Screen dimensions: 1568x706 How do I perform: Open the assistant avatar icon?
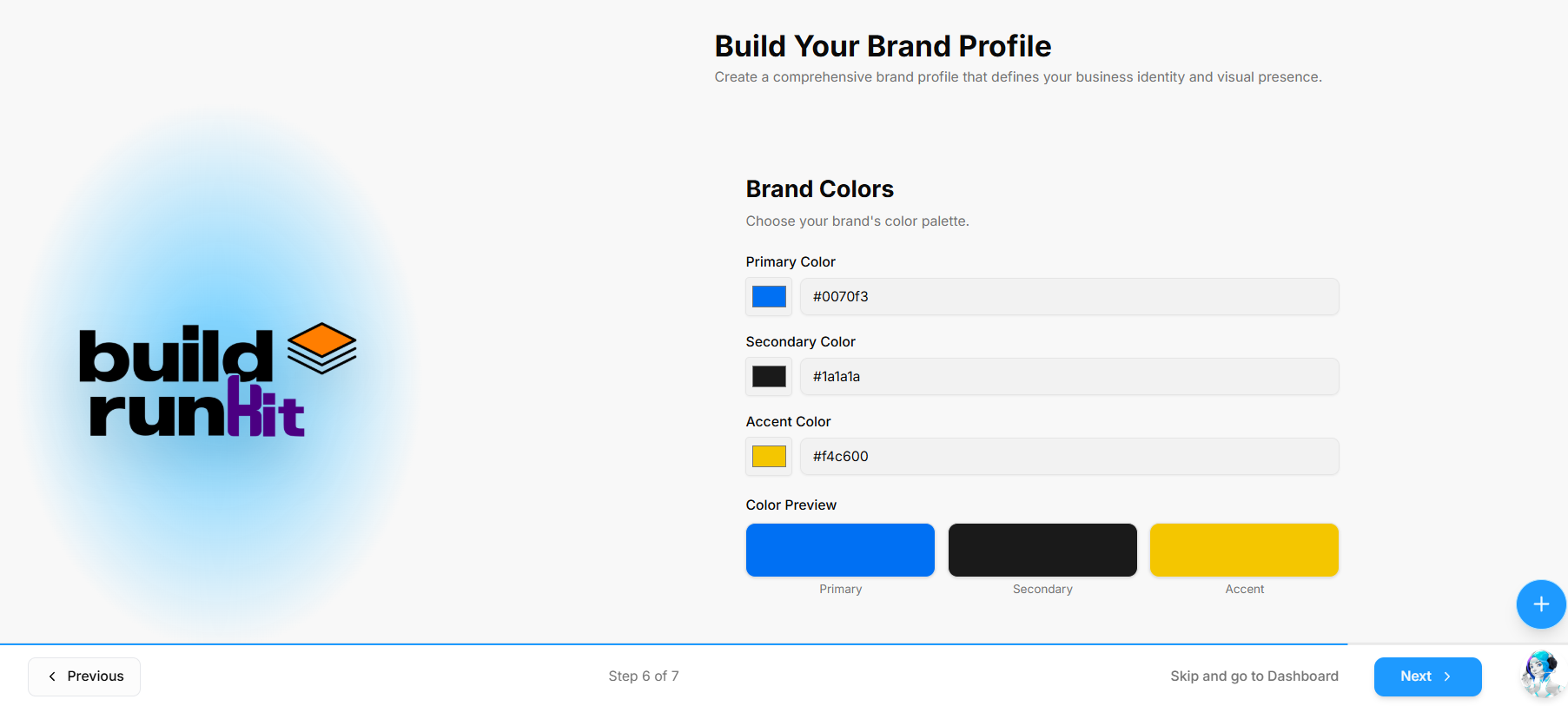point(1543,675)
